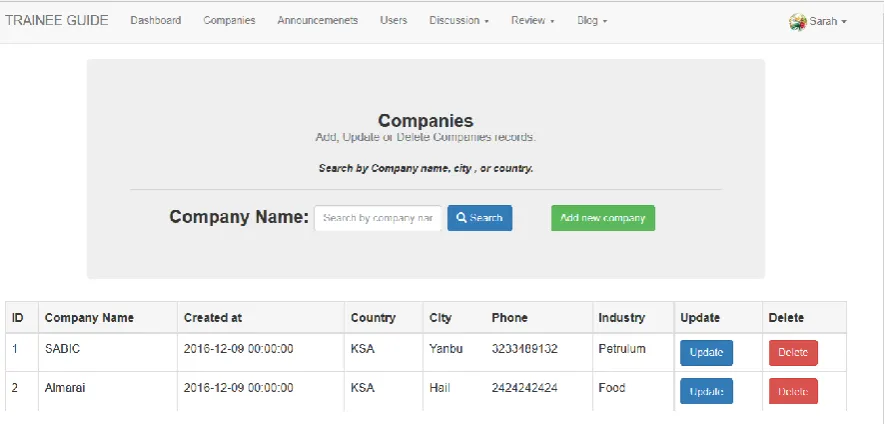The image size is (893, 424).
Task: Select the SABIC company name cell
Action: [62, 349]
